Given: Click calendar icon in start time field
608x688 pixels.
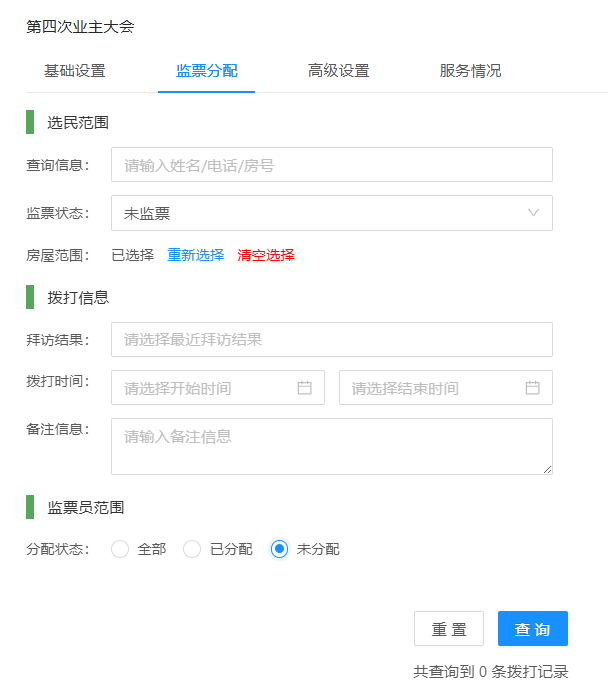Looking at the screenshot, I should (305, 388).
